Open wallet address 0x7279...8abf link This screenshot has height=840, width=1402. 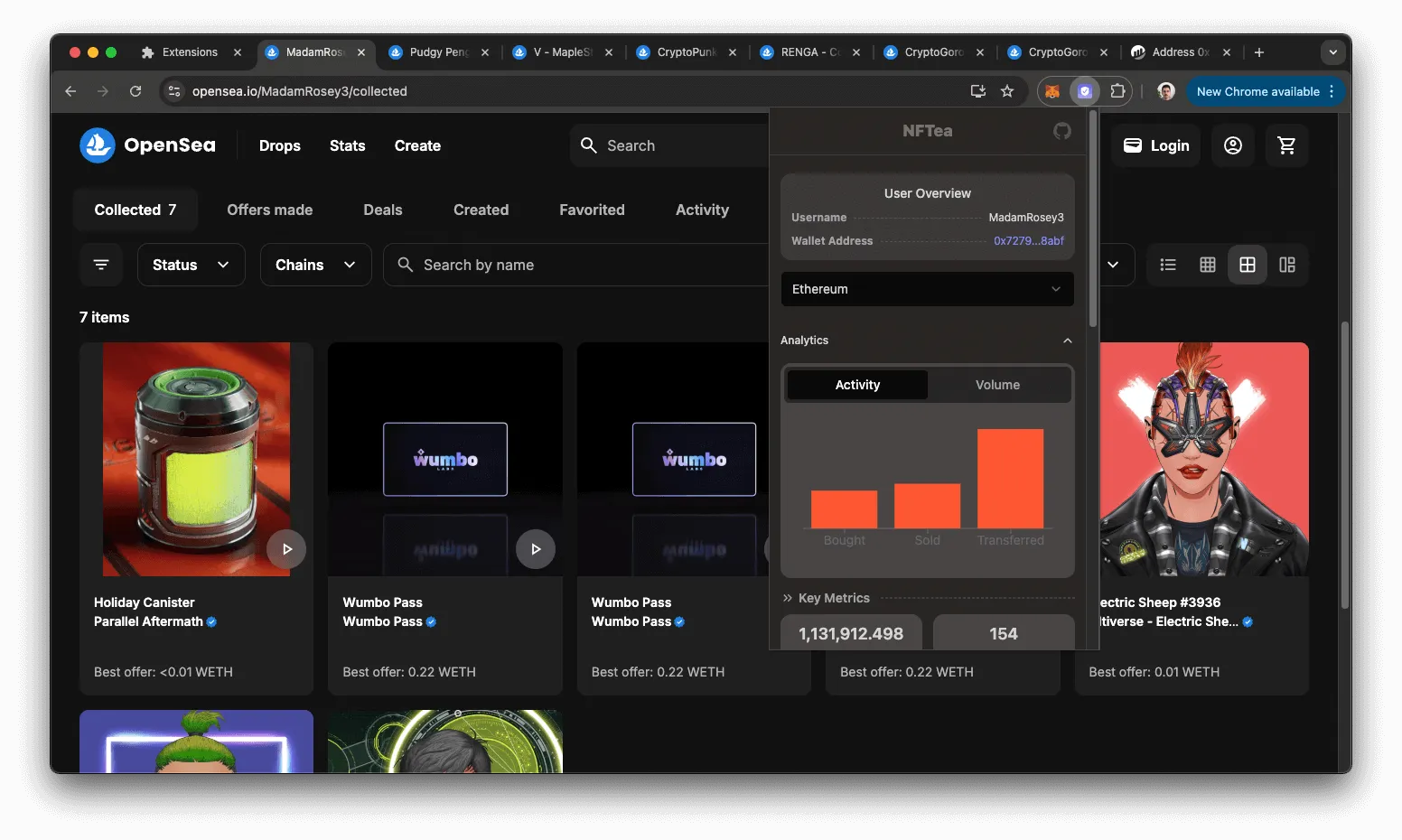click(1029, 241)
